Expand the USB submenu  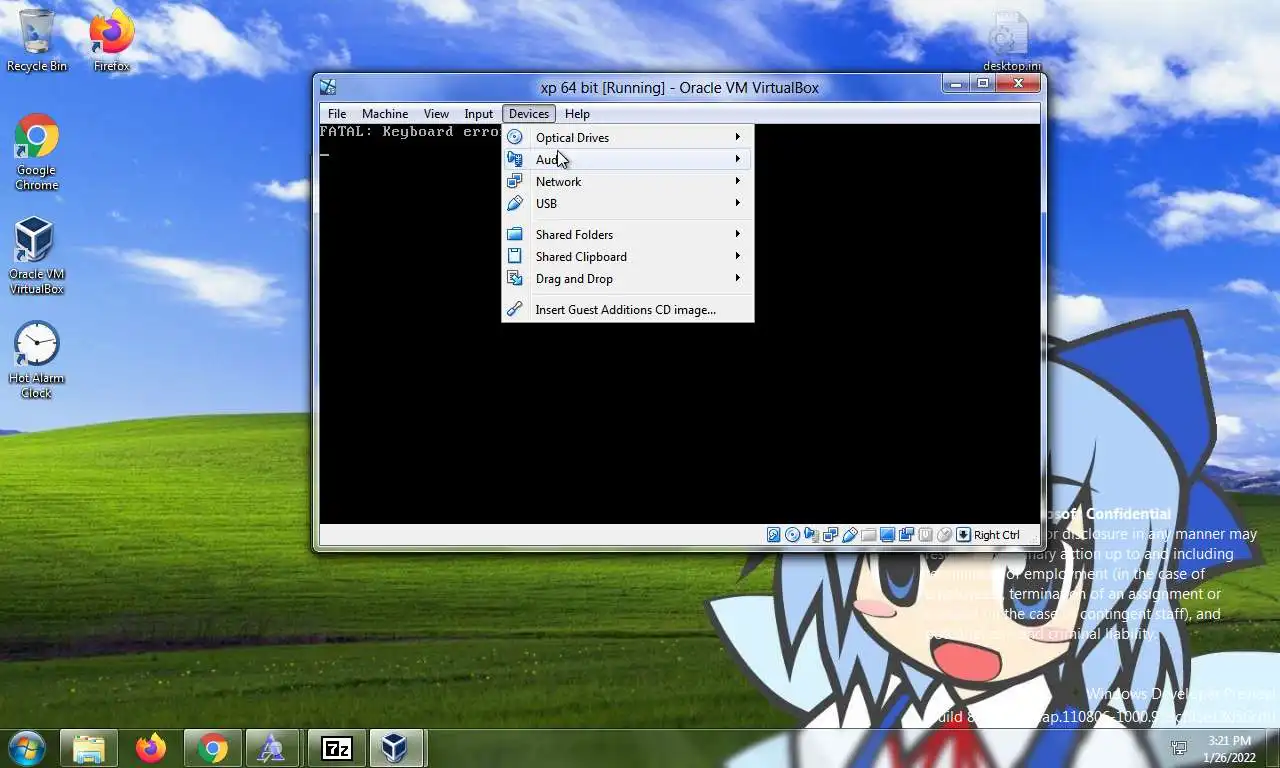point(627,203)
